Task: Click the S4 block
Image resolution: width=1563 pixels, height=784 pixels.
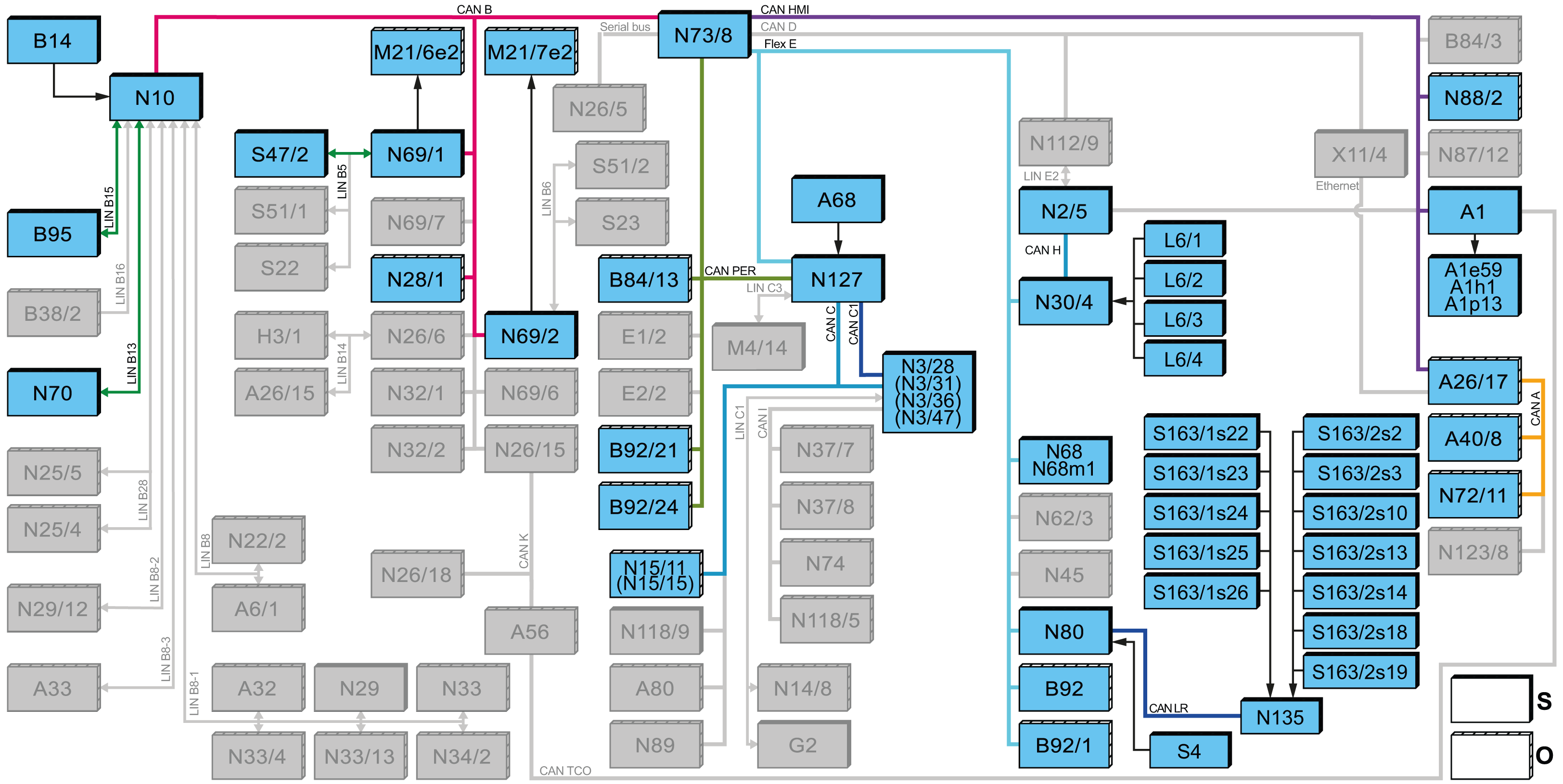Action: (x=1190, y=751)
